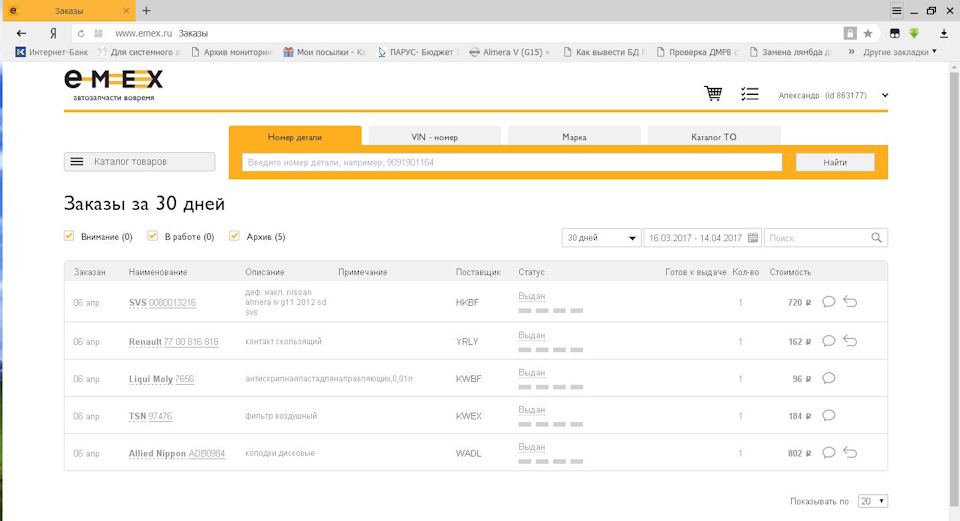The image size is (960, 521).
Task: Open browser downloads arrow icon
Action: pos(943,34)
